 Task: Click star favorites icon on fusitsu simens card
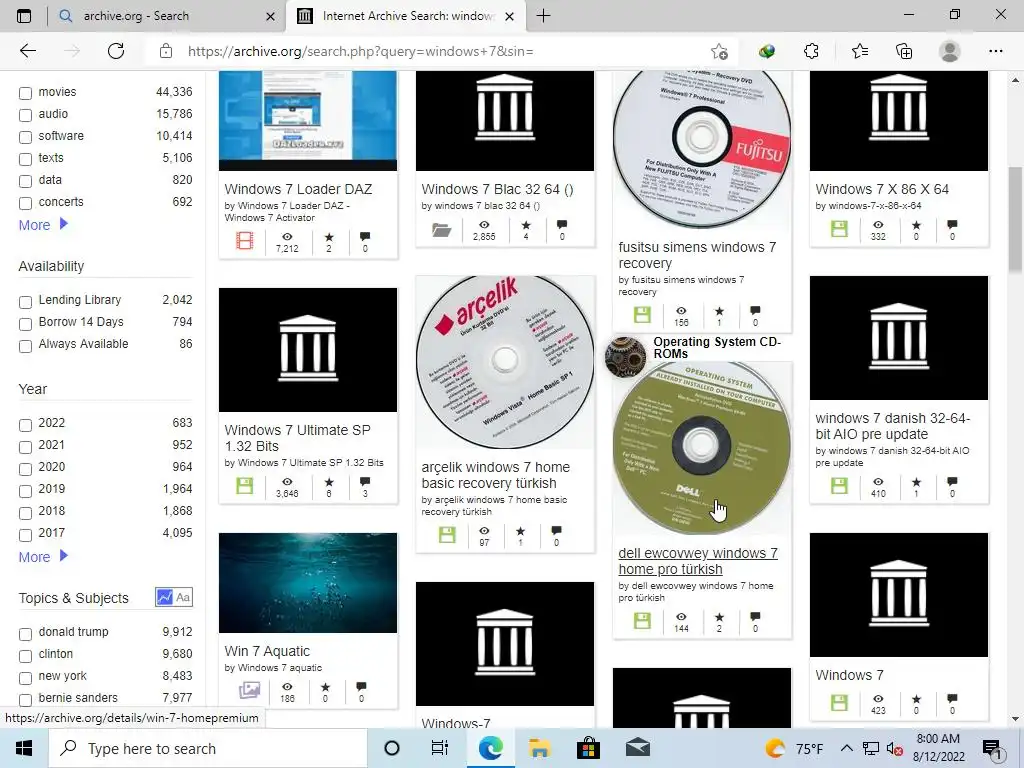pyautogui.click(x=719, y=312)
